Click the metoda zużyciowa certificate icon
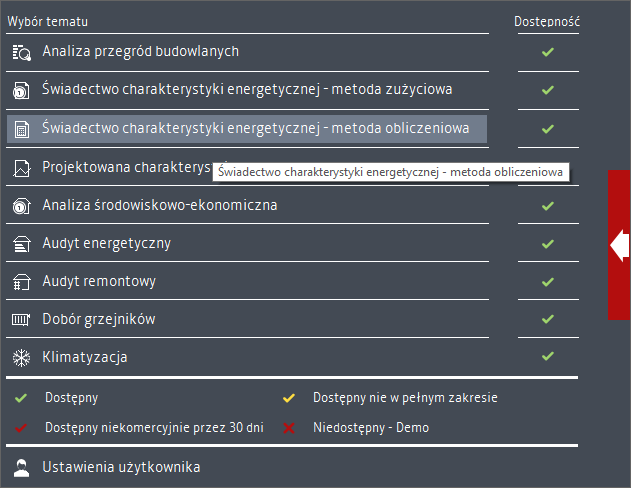The width and height of the screenshot is (631, 488). [x=21, y=91]
